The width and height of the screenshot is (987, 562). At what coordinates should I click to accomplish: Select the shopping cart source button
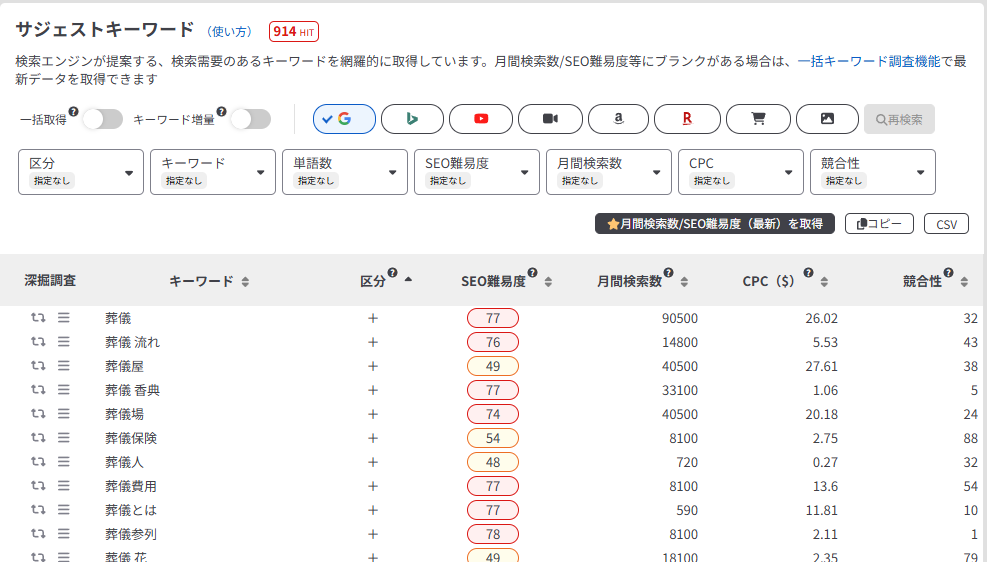[x=757, y=119]
